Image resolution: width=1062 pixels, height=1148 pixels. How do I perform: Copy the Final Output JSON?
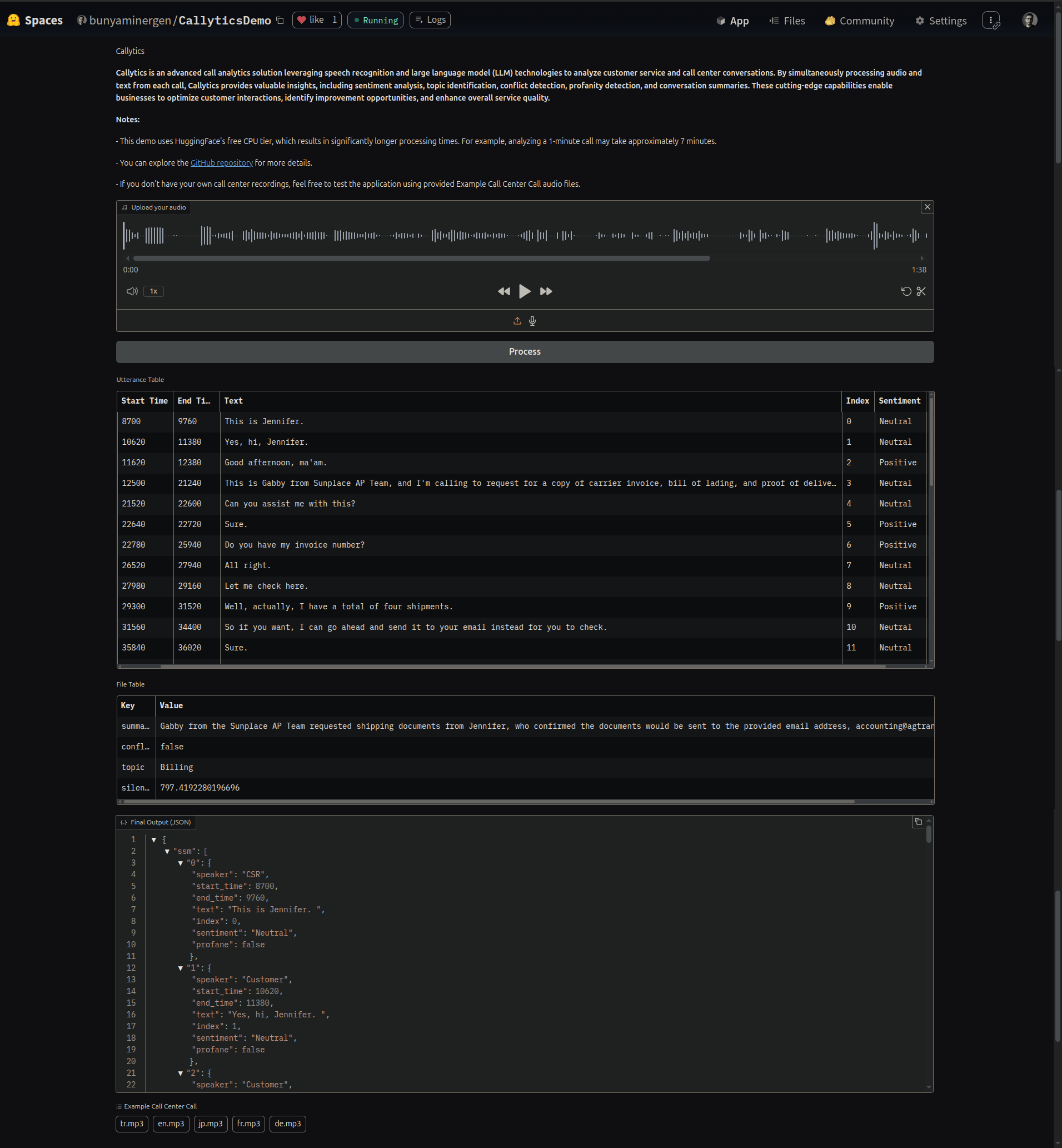(x=918, y=822)
